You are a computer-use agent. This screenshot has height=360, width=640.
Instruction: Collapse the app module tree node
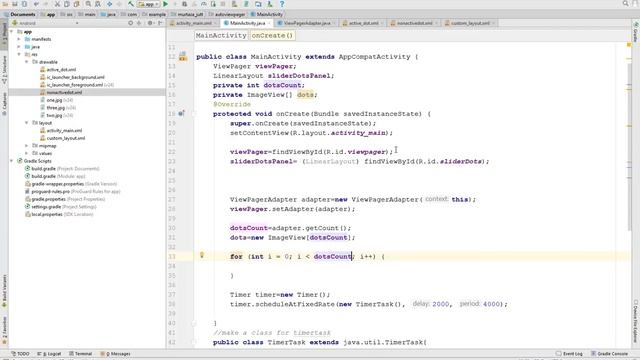(12, 31)
